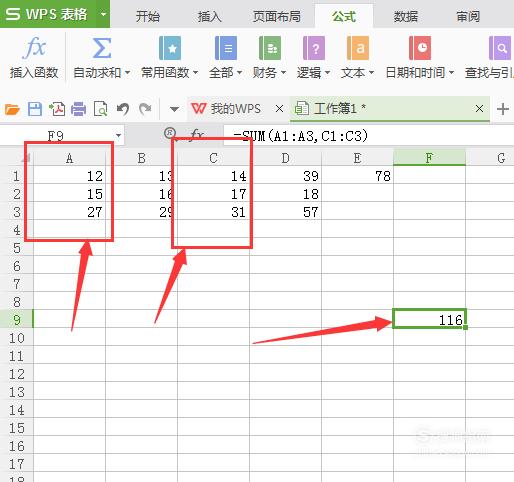Select cell D3 containing 57

point(285,212)
